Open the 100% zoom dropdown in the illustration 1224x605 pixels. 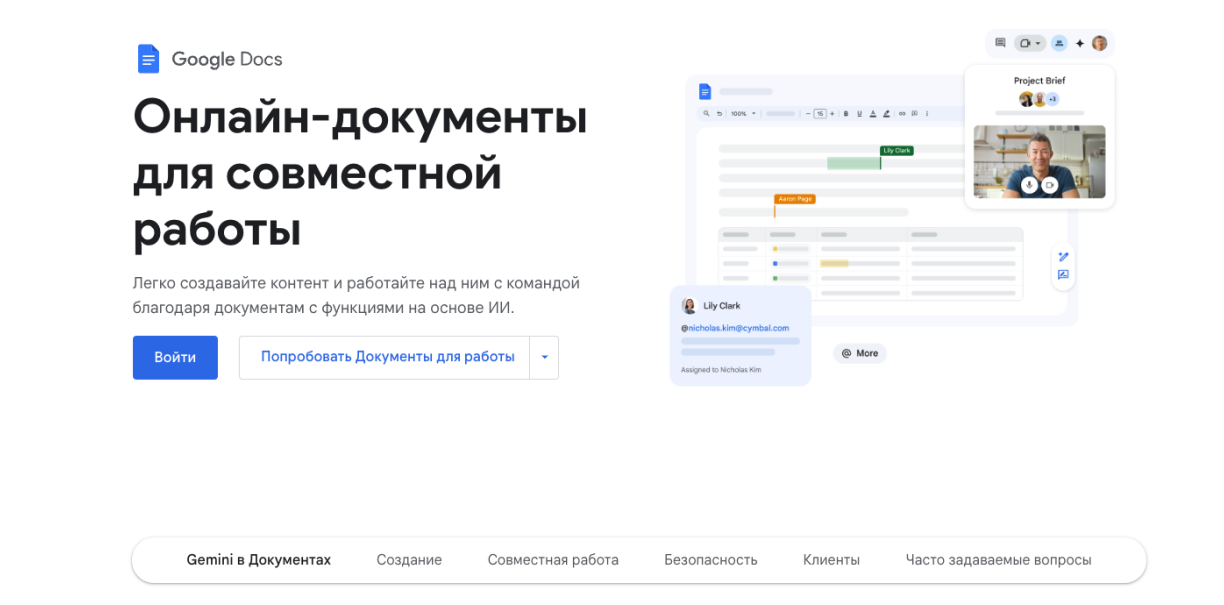click(744, 114)
